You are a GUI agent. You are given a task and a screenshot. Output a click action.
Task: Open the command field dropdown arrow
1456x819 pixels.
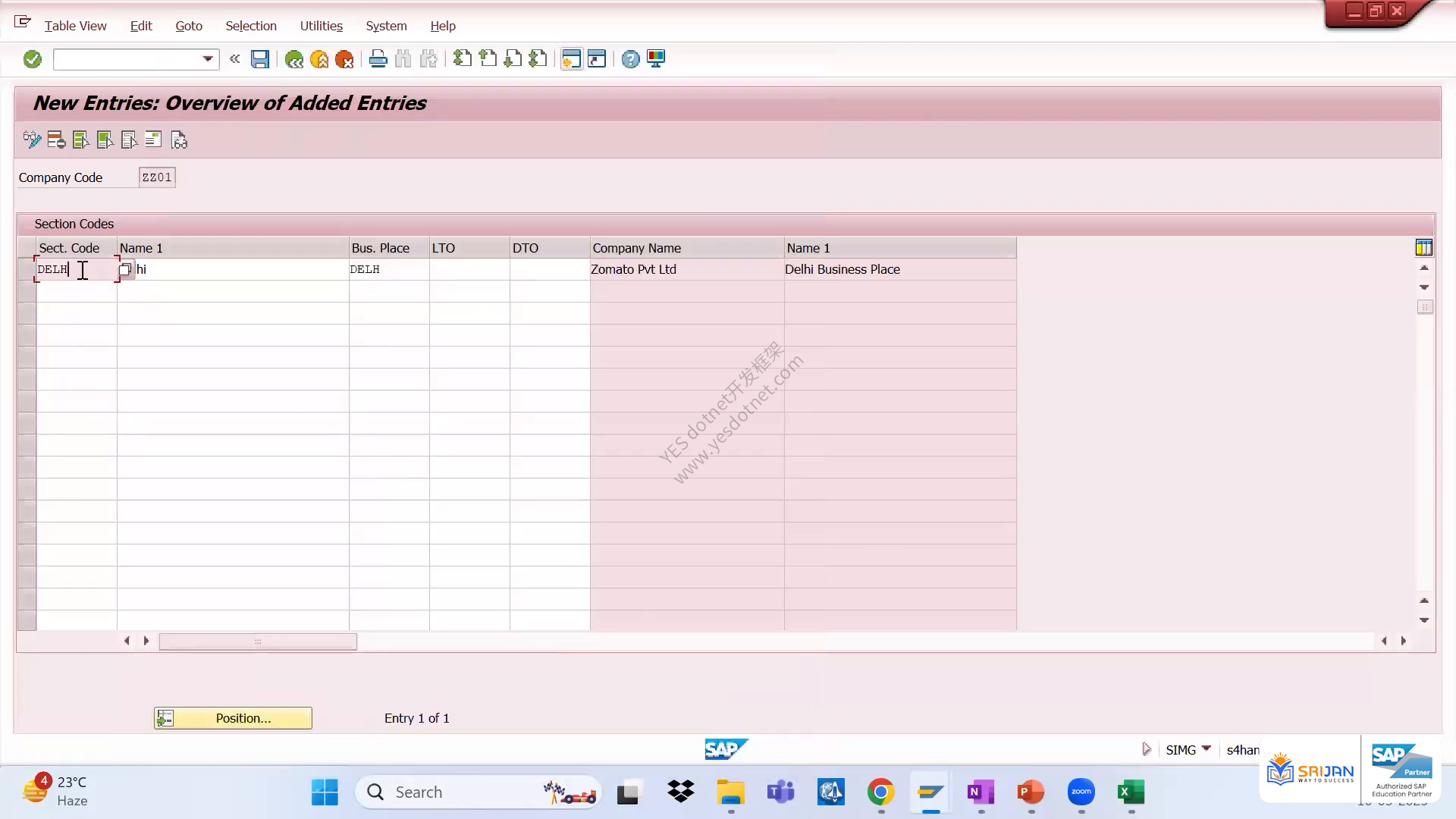207,59
